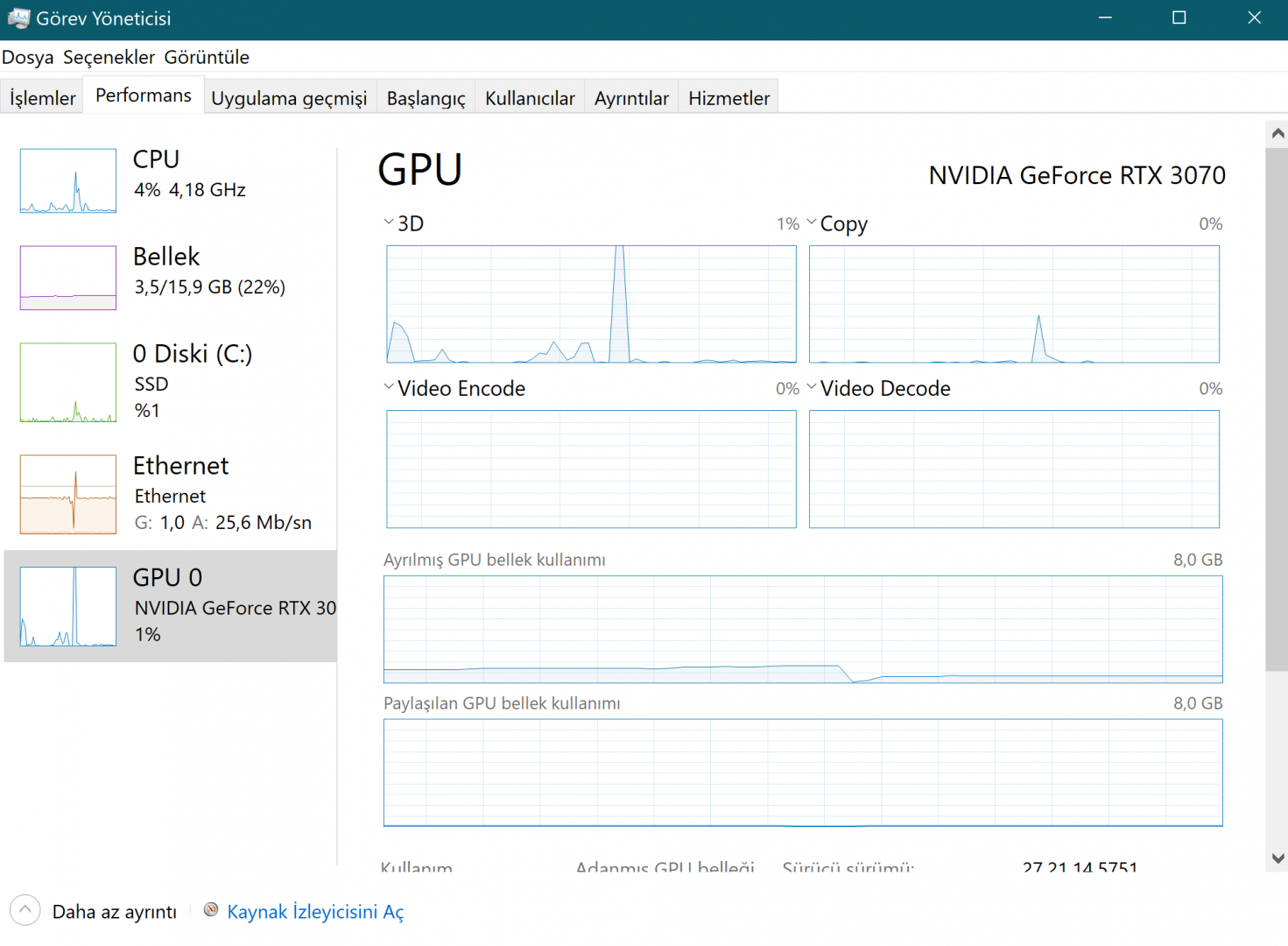Image resolution: width=1288 pixels, height=946 pixels.
Task: Click the large Ethernet heading in sidebar
Action: [x=180, y=466]
